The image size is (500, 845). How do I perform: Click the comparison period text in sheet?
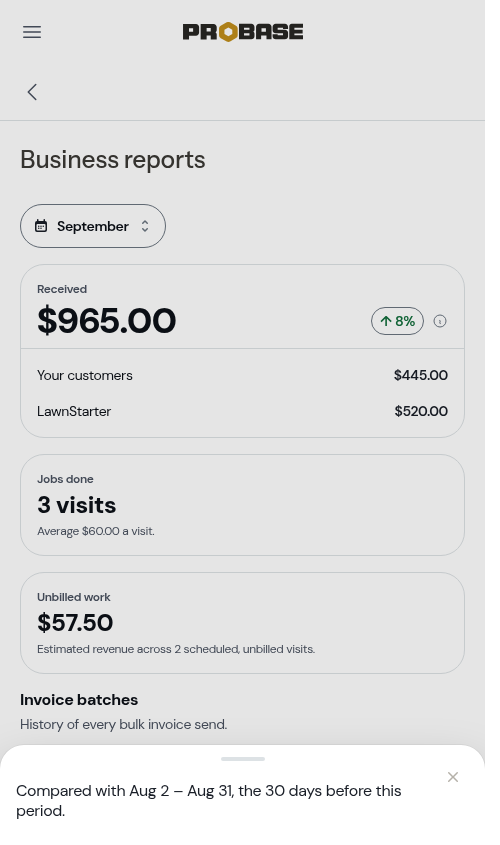pyautogui.click(x=209, y=801)
